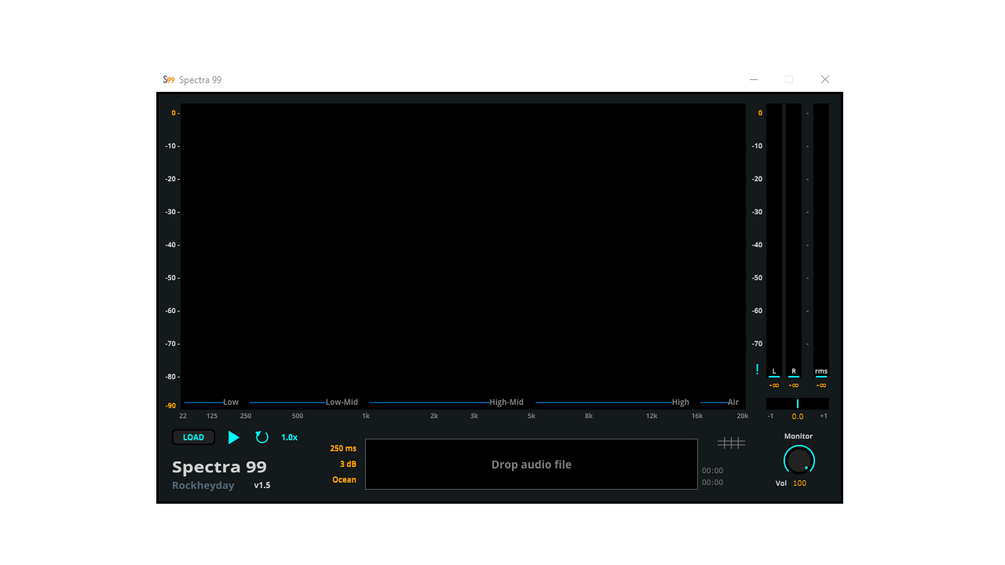Image resolution: width=1005 pixels, height=565 pixels.
Task: Click the Drop audio file area
Action: pyautogui.click(x=531, y=464)
